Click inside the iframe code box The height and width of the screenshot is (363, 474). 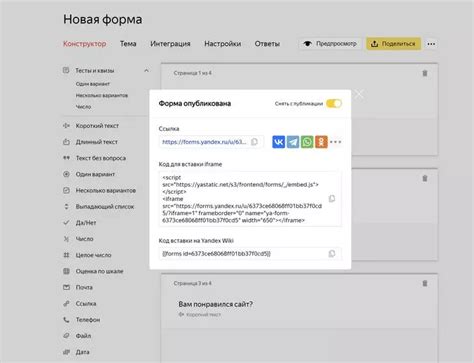tap(250, 199)
